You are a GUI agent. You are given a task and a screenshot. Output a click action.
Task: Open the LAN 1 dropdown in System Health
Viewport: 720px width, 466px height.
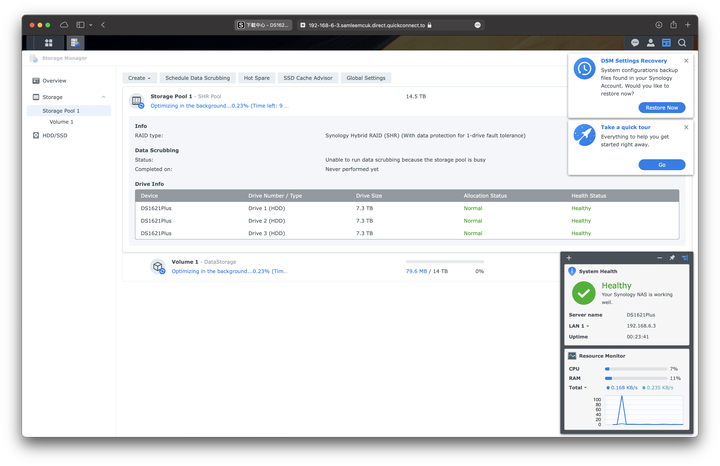coord(587,326)
